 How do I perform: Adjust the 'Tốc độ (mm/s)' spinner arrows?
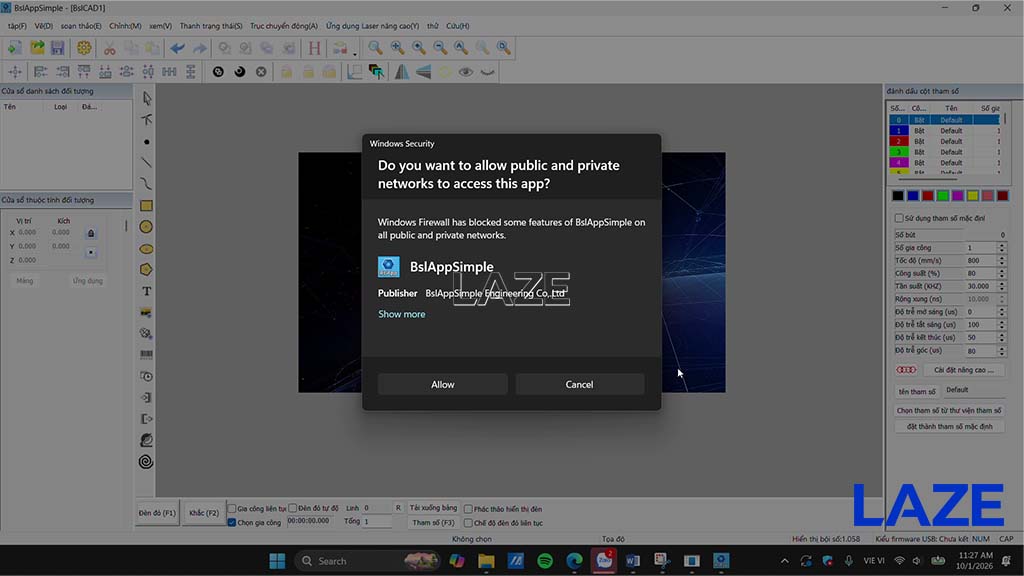(1002, 261)
